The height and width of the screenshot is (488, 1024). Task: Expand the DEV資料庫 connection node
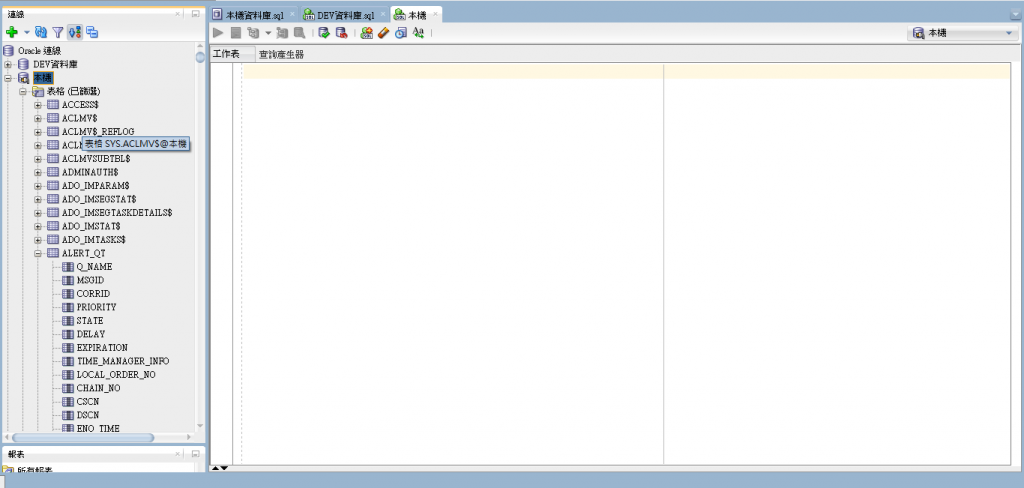(x=8, y=64)
